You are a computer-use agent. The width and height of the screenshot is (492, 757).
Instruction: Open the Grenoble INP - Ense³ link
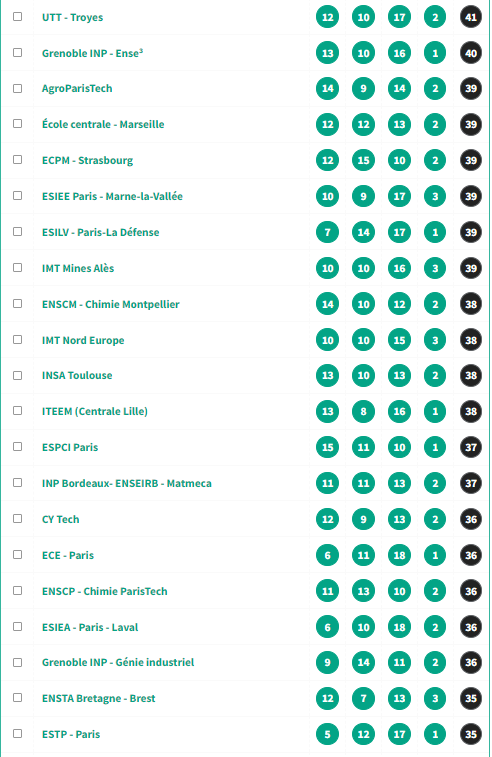click(92, 53)
